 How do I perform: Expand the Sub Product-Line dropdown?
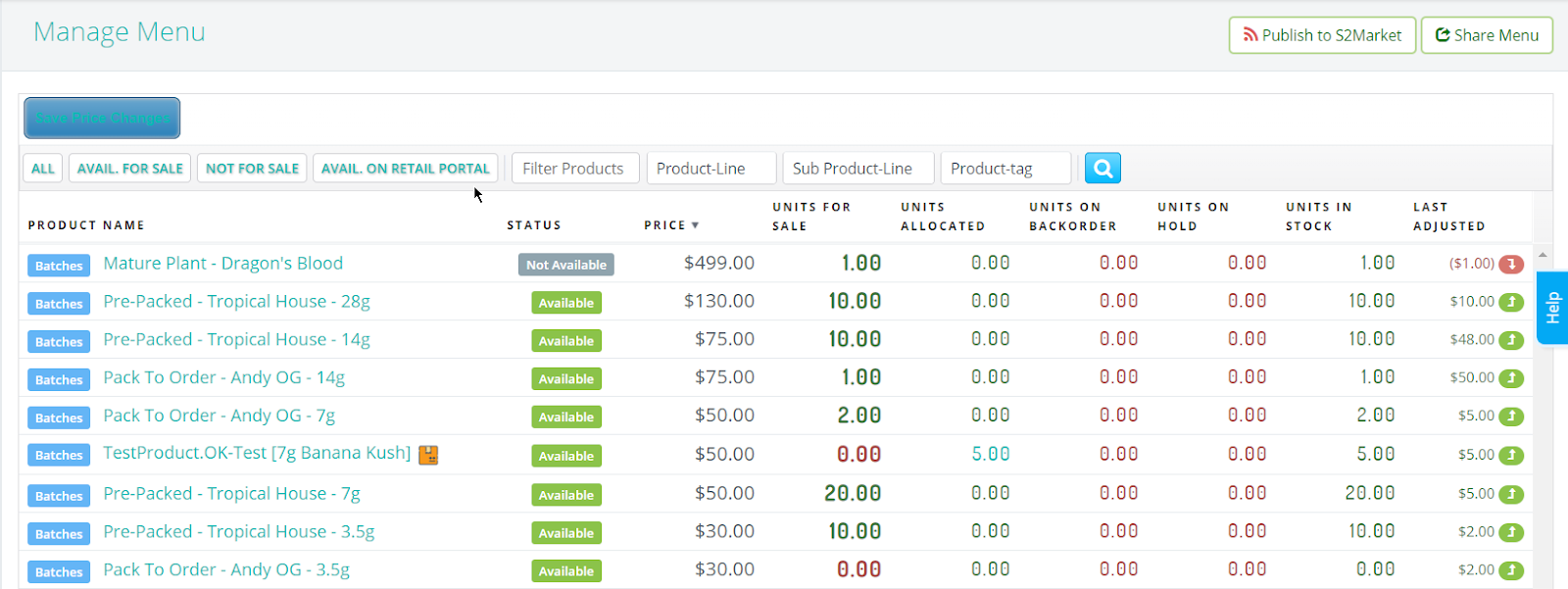[x=857, y=169]
